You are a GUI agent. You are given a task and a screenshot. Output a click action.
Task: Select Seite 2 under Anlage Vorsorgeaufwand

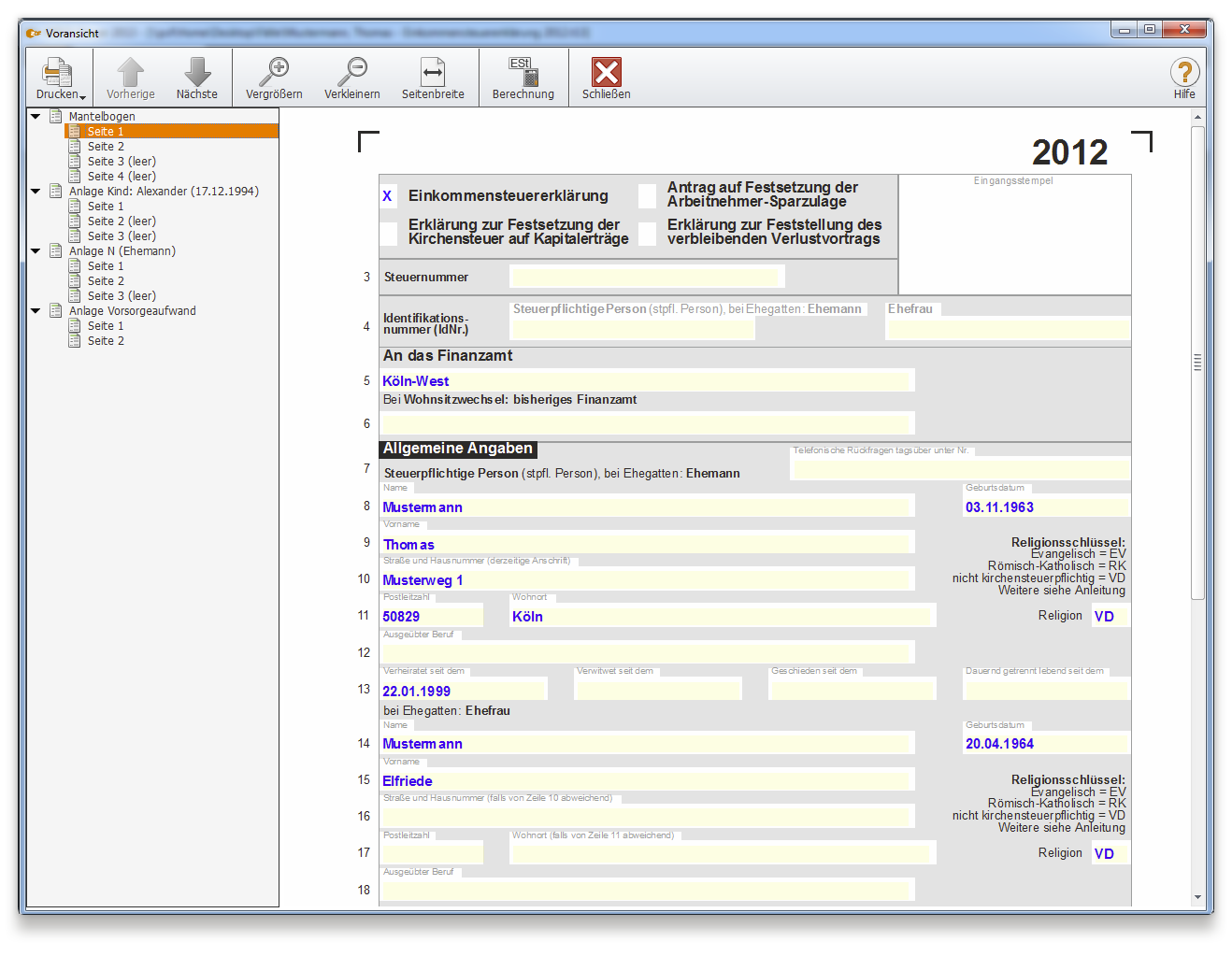(x=106, y=341)
